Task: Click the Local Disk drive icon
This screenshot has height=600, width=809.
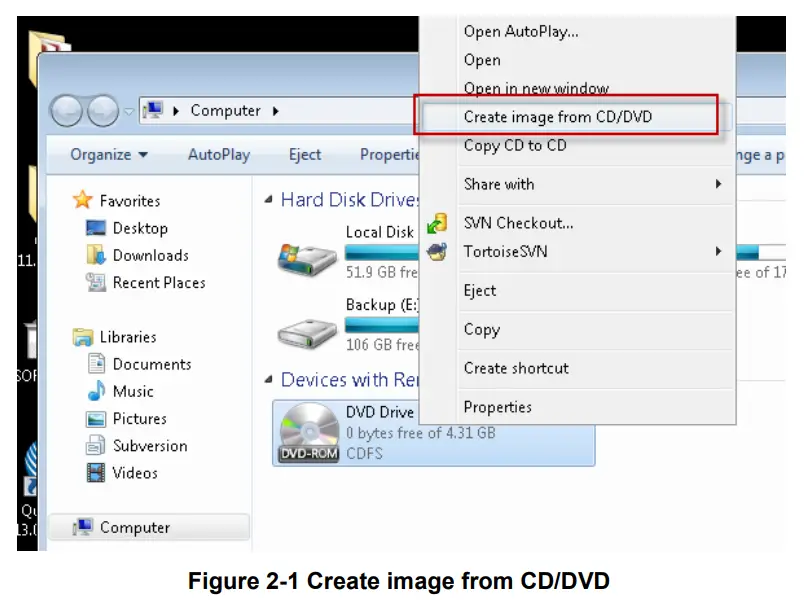Action: click(x=307, y=260)
